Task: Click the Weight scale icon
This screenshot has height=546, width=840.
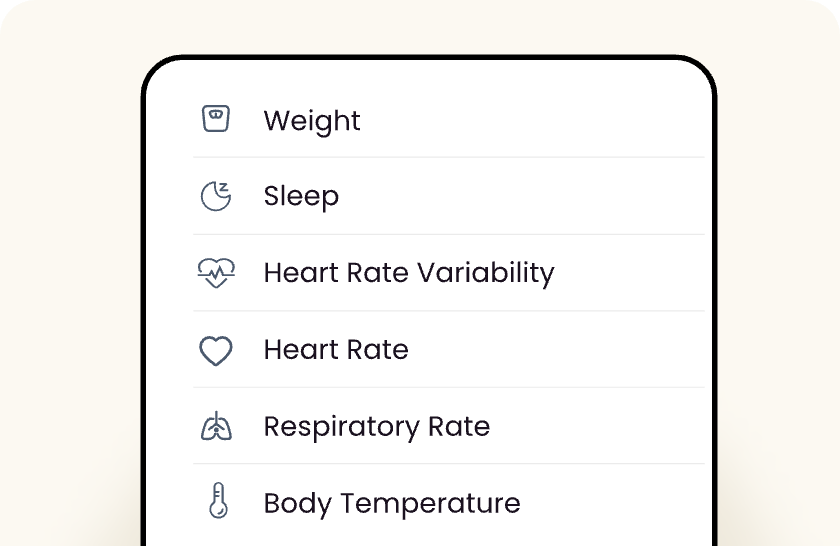Action: (216, 118)
